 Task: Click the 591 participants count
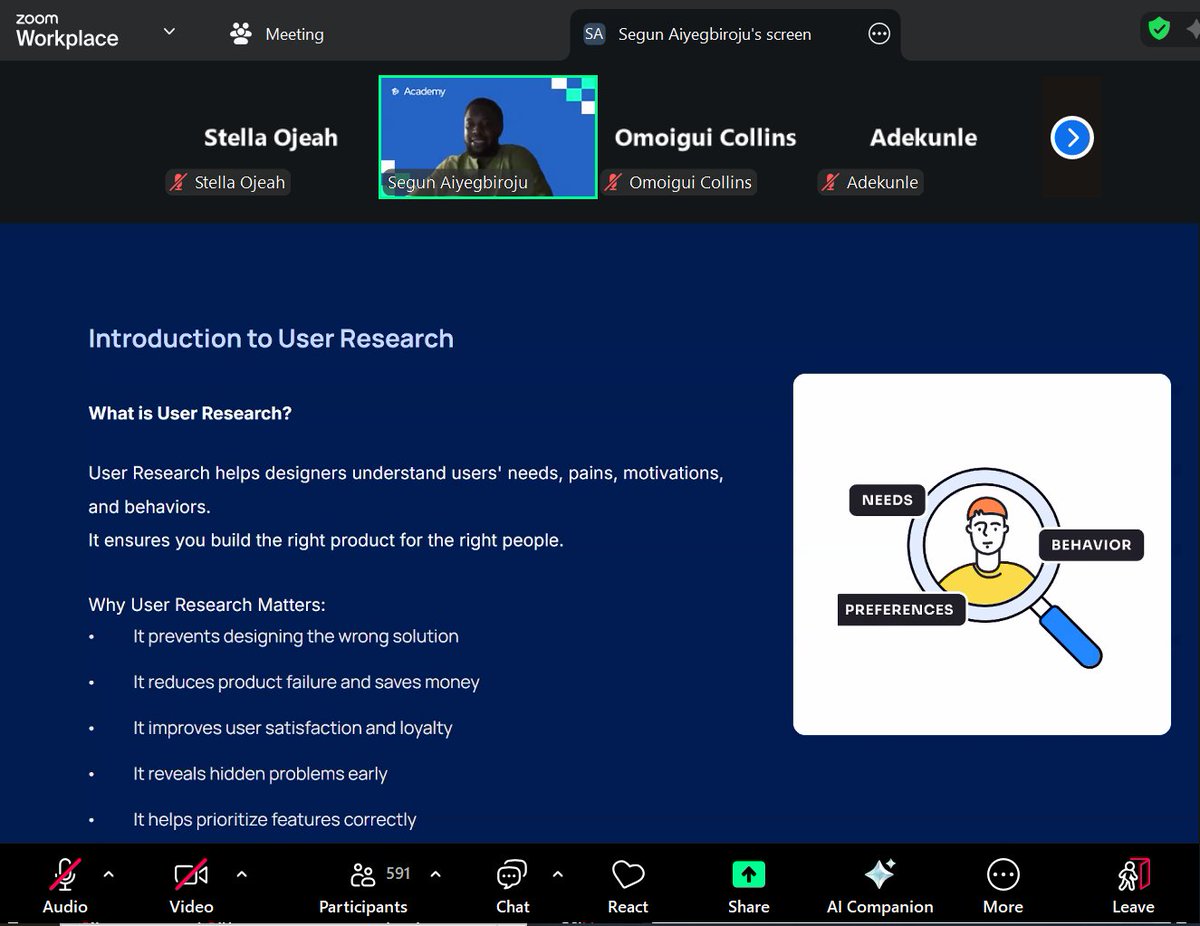click(398, 873)
